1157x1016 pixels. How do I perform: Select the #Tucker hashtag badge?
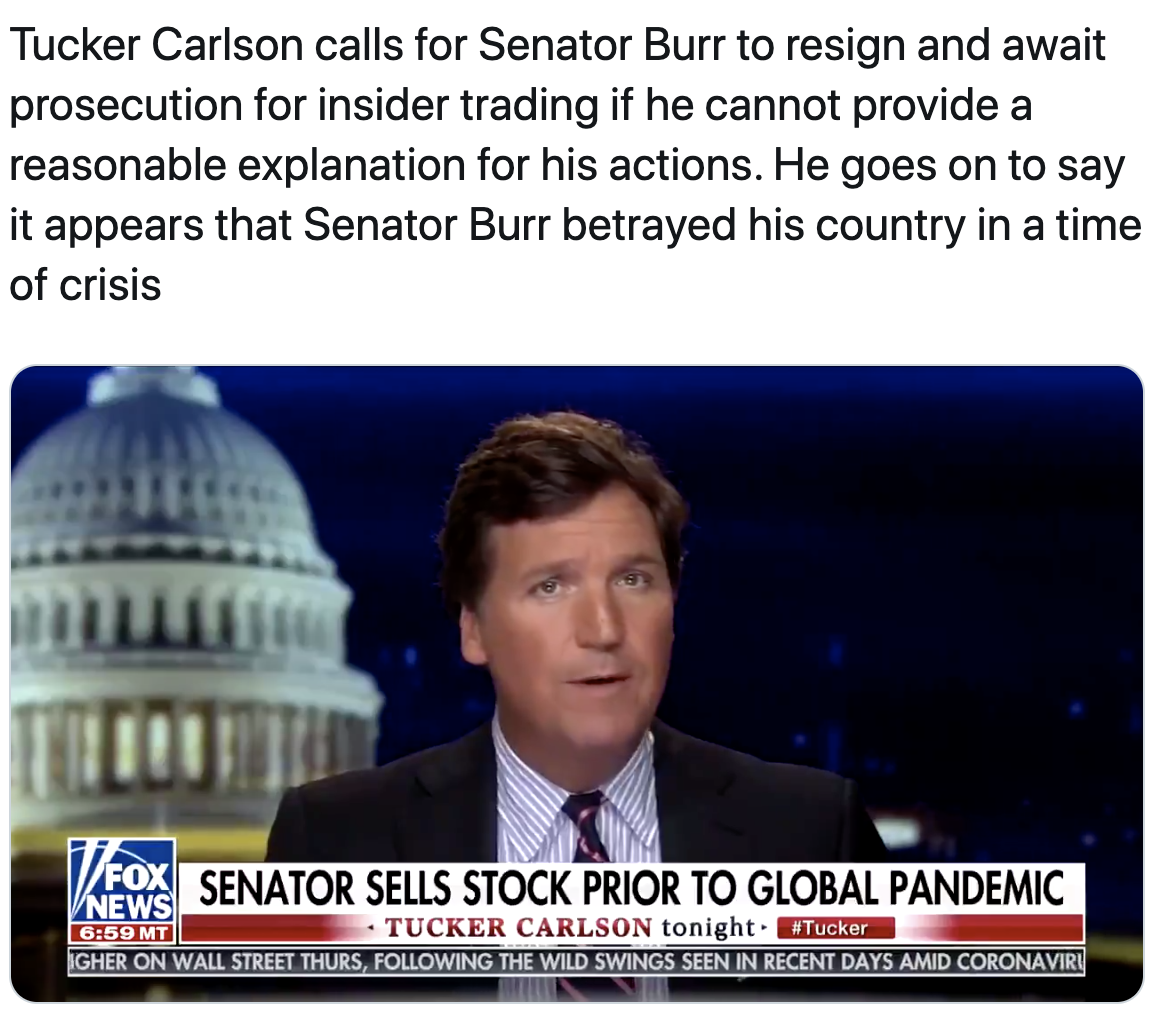tap(835, 928)
